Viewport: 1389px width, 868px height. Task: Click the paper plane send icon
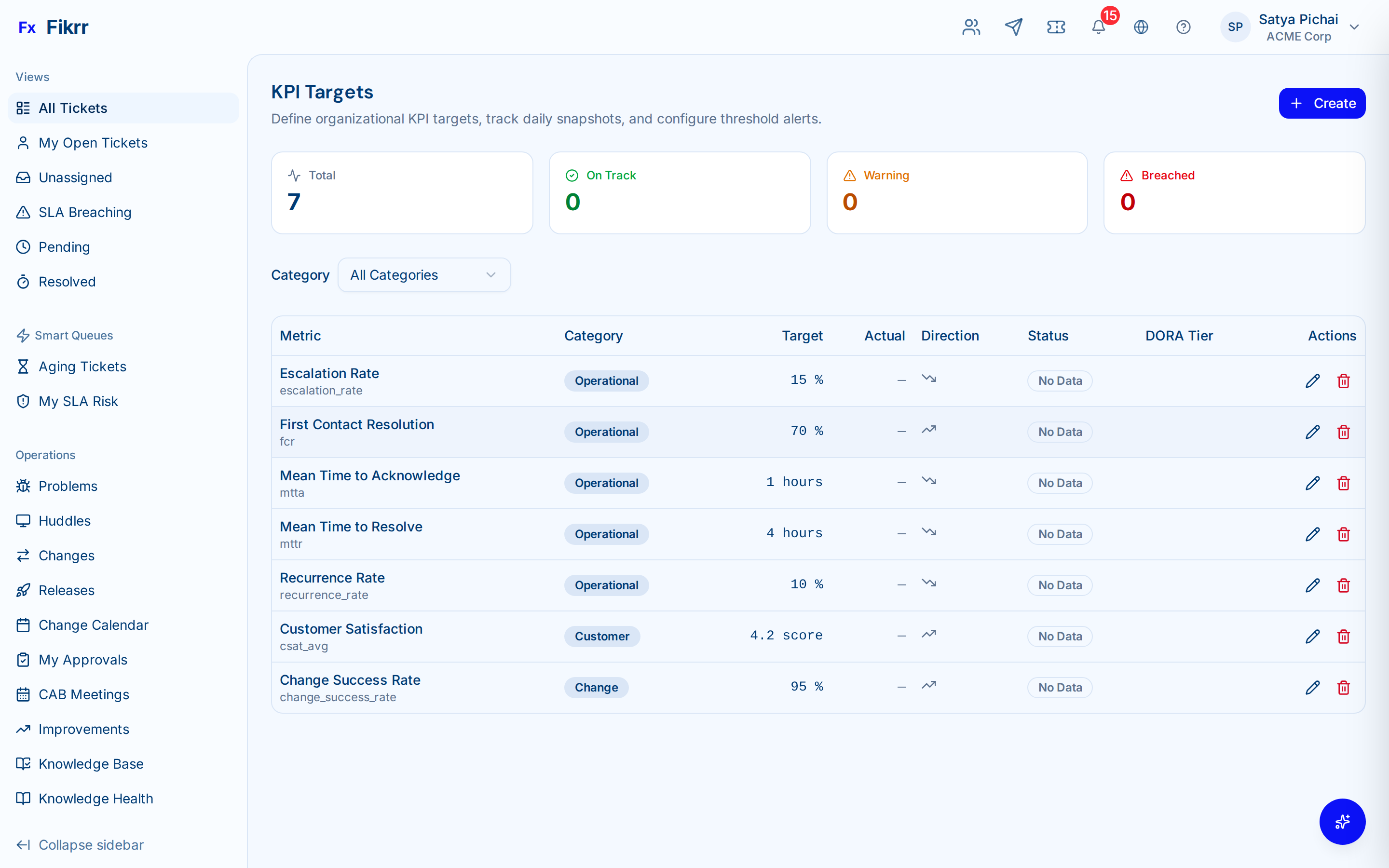1014,27
